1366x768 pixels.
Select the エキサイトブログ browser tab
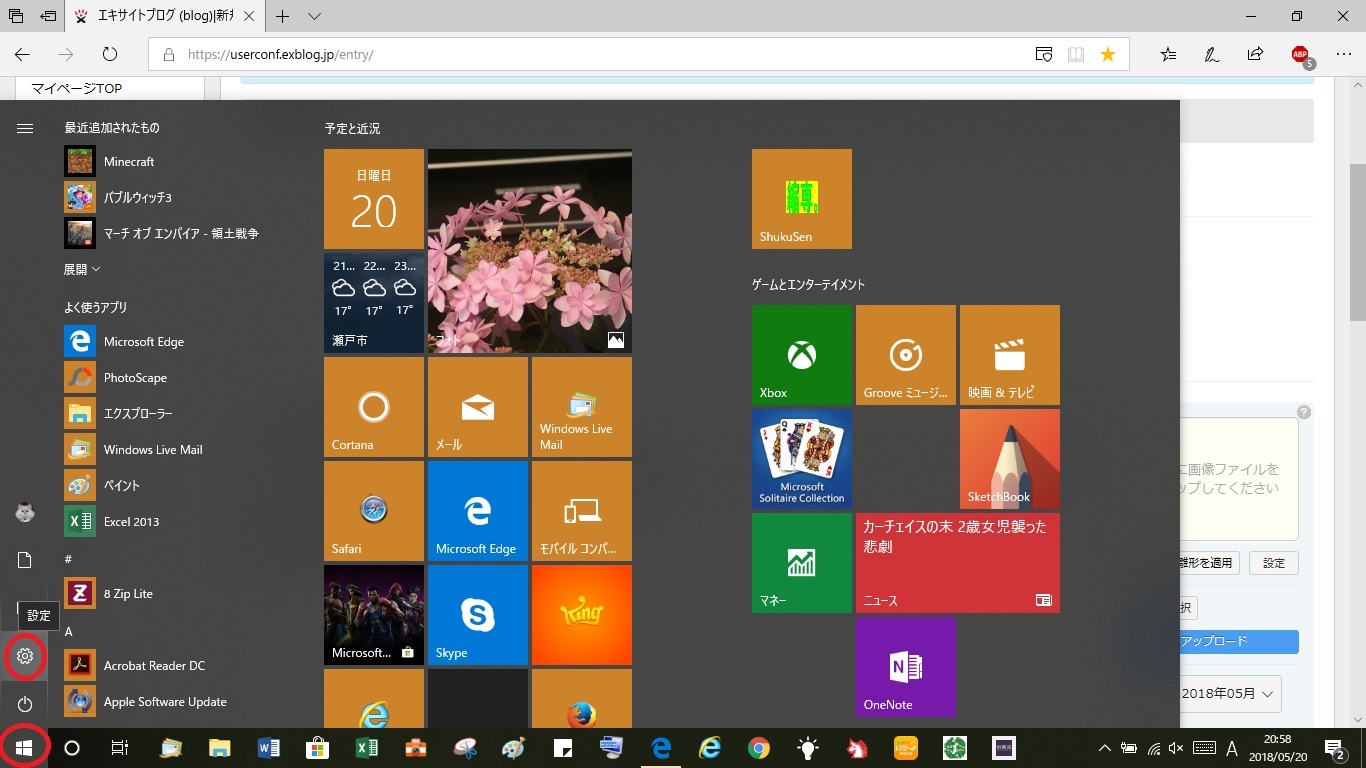tap(165, 17)
